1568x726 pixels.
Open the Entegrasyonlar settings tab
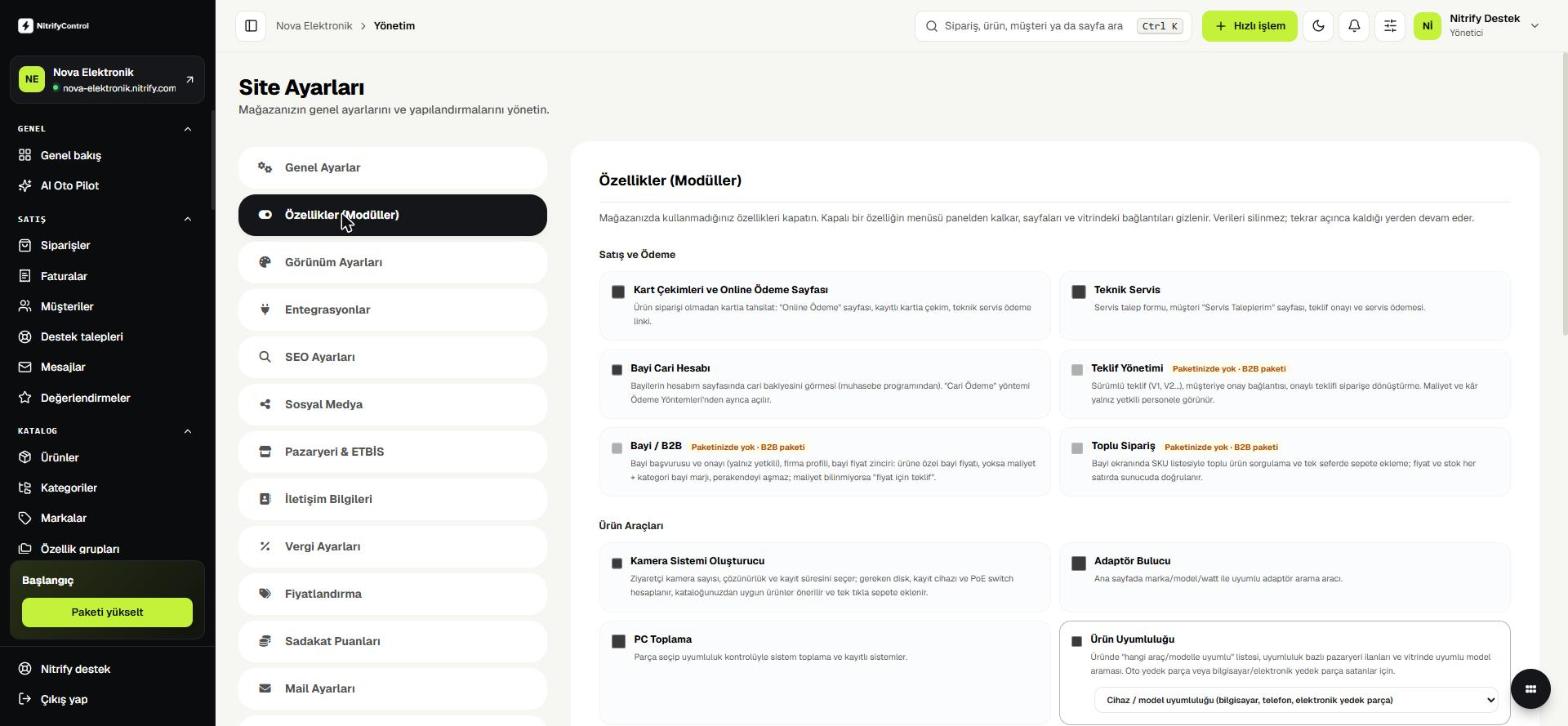click(392, 310)
